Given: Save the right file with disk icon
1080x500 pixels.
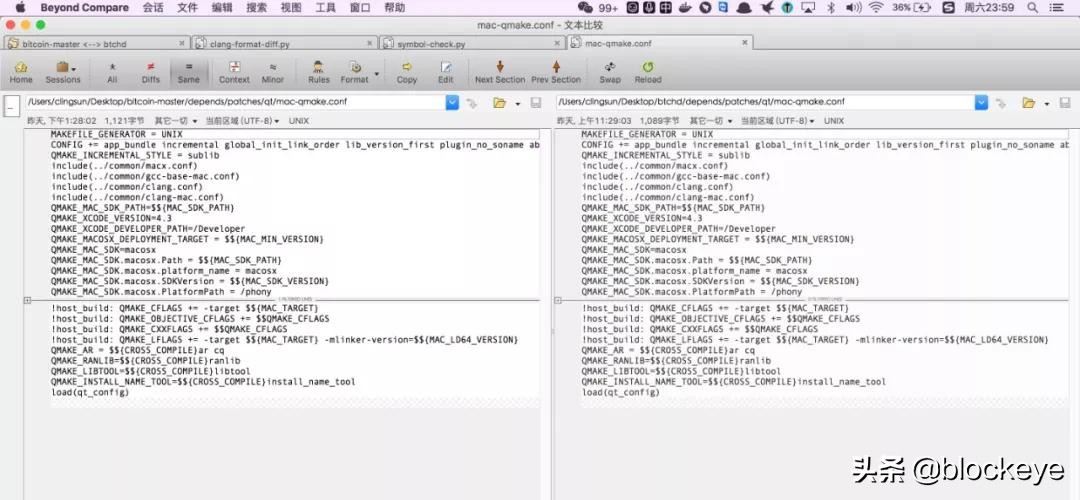Looking at the screenshot, I should coord(1066,103).
